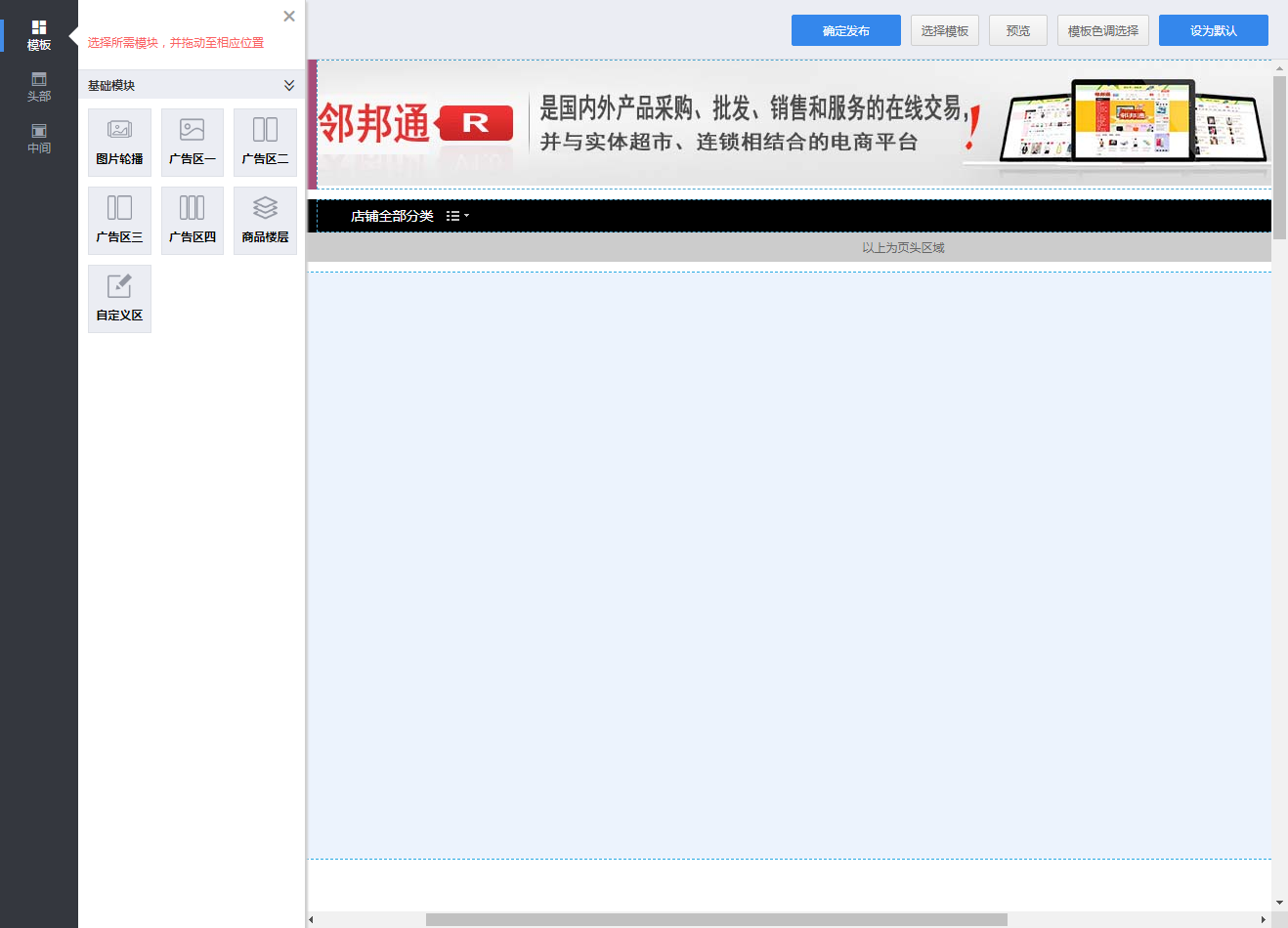The width and height of the screenshot is (1288, 928).
Task: Select the 自定义区 custom module icon
Action: pos(119,298)
